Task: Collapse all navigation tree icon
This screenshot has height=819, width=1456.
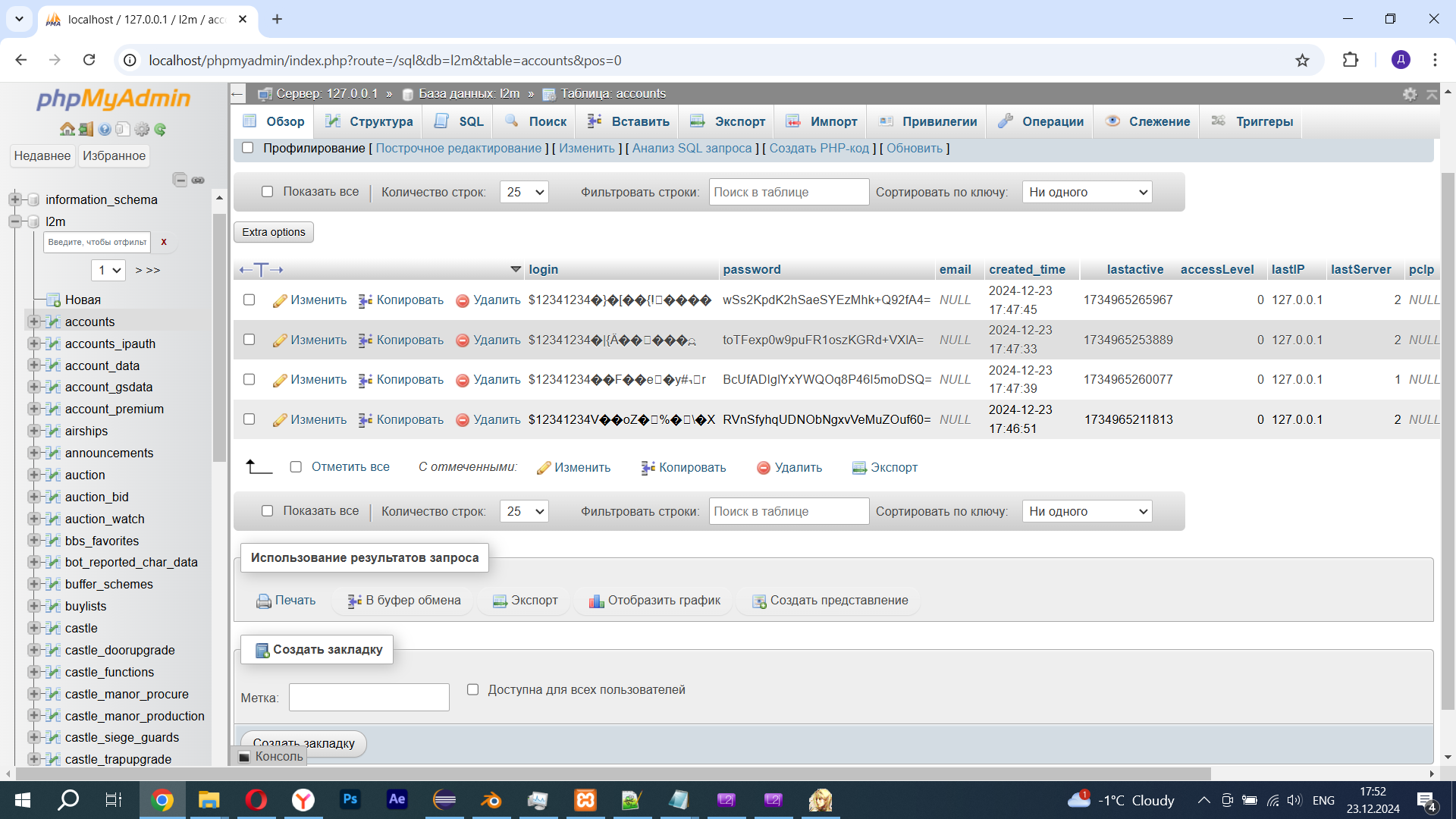Action: click(180, 180)
